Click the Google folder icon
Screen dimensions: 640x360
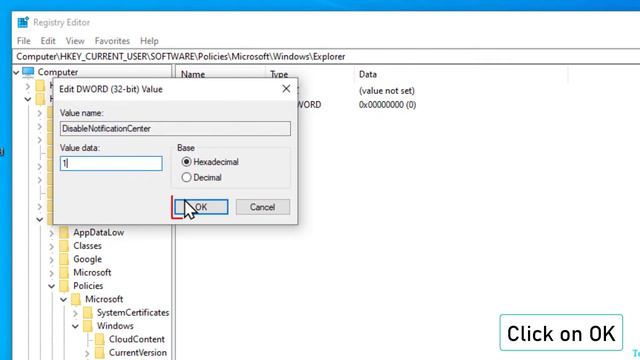point(64,260)
